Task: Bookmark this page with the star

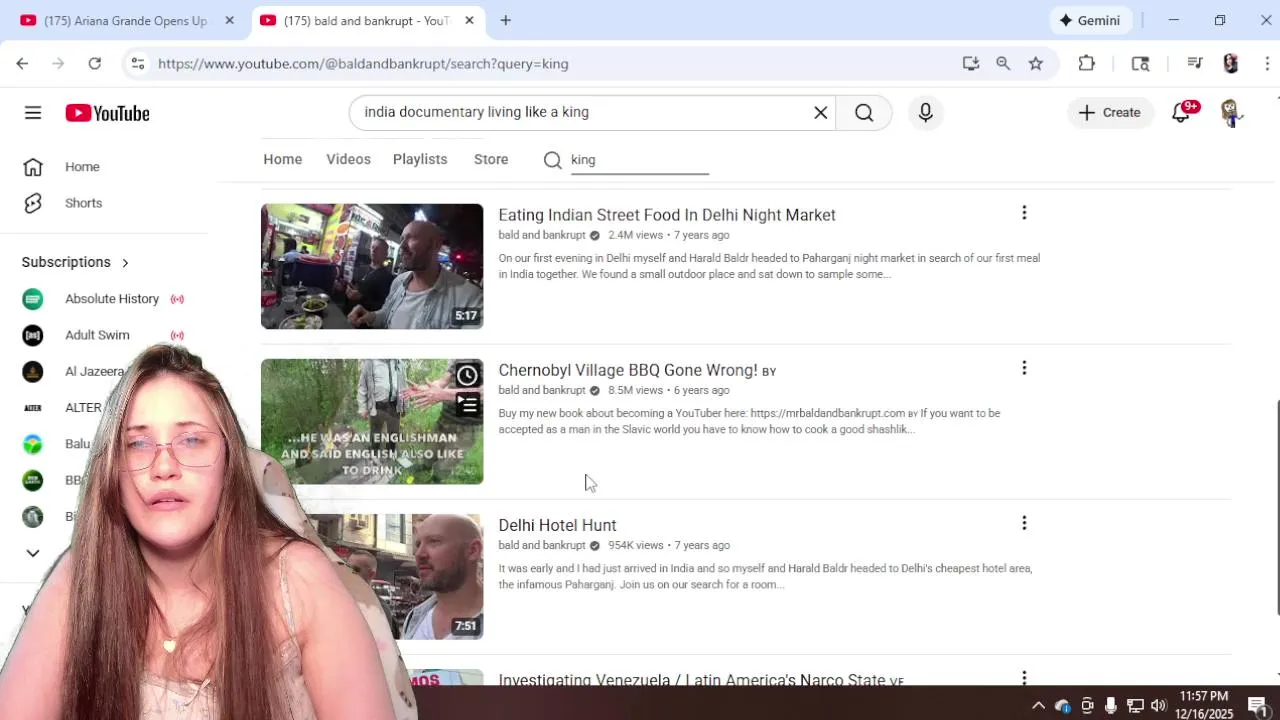Action: point(1036,63)
